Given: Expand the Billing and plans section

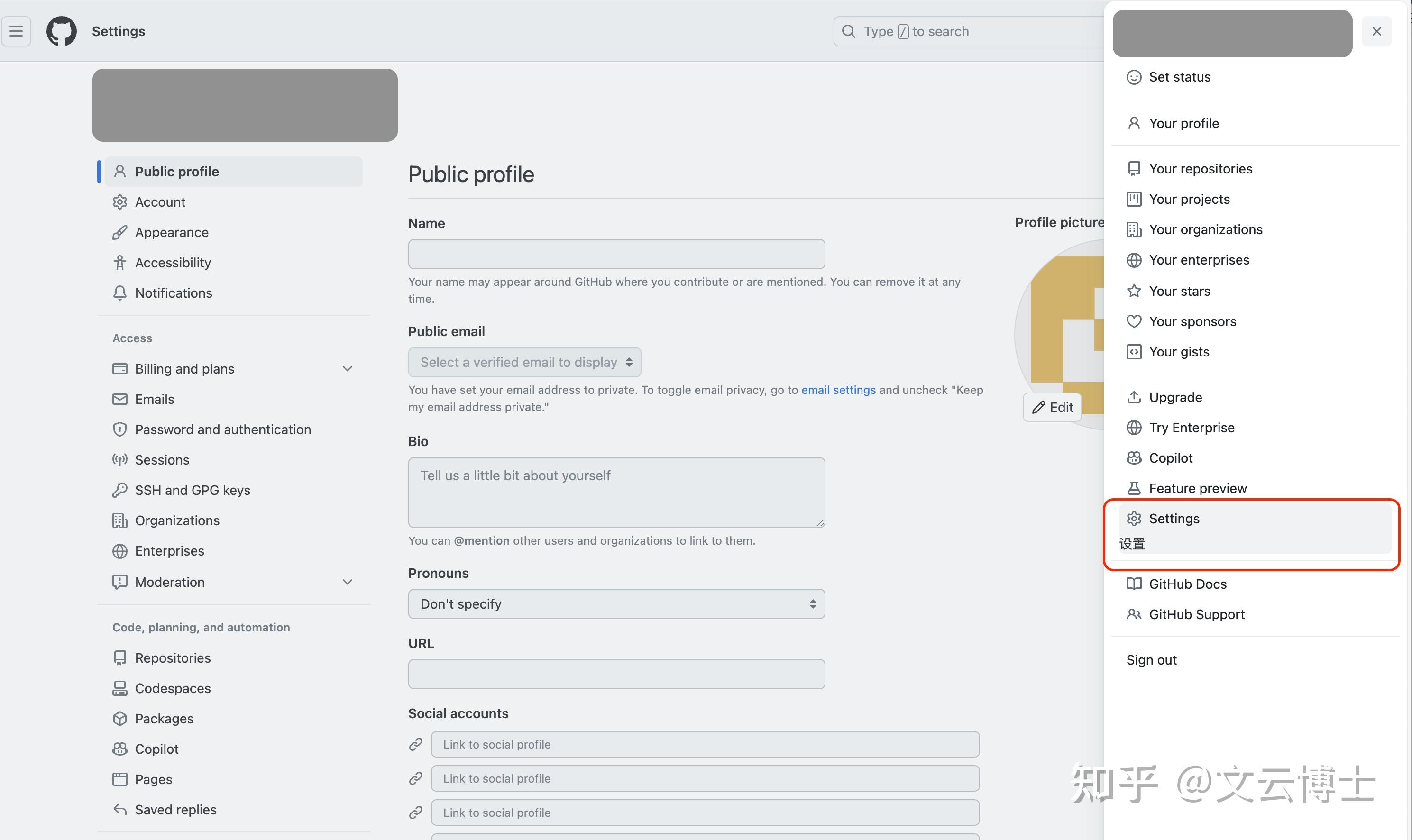Looking at the screenshot, I should point(347,368).
